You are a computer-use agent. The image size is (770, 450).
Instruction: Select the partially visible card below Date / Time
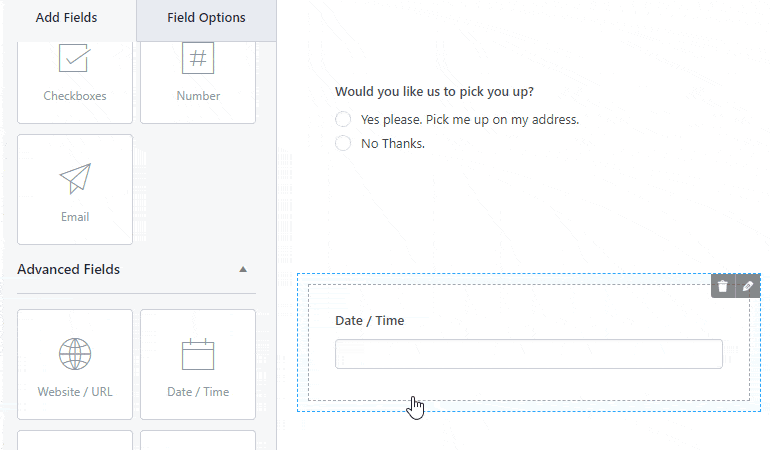pyautogui.click(x=198, y=440)
